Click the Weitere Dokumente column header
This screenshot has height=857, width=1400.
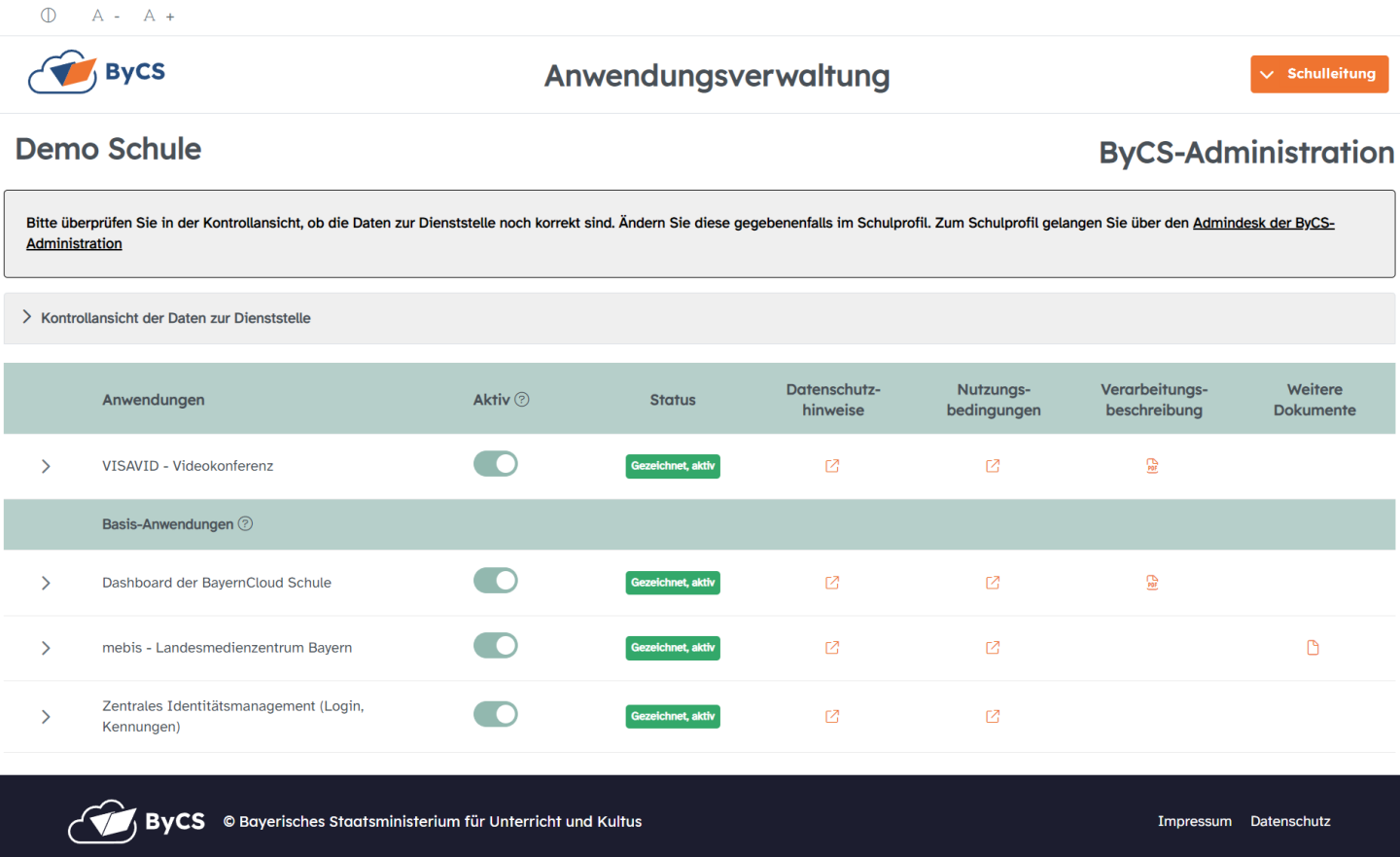tap(1314, 400)
